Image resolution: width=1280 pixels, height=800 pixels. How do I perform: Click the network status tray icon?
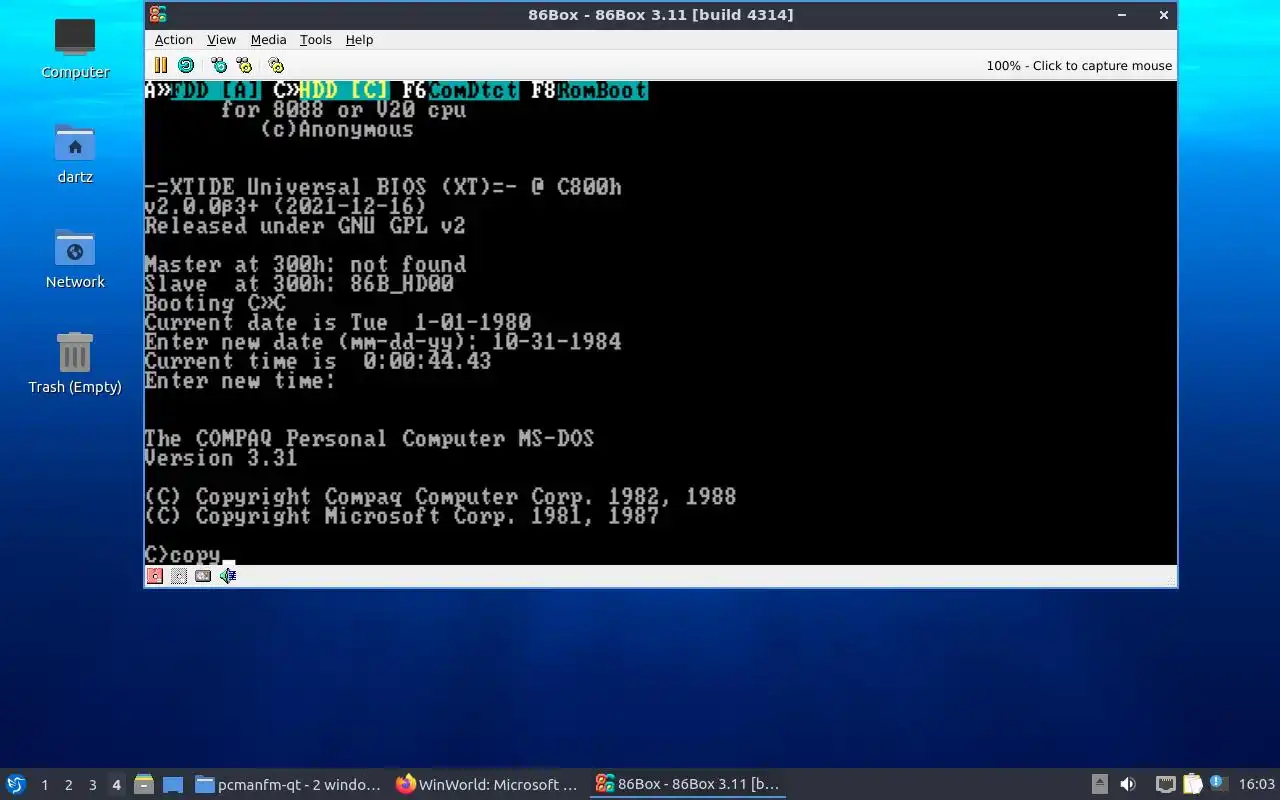point(1165,785)
